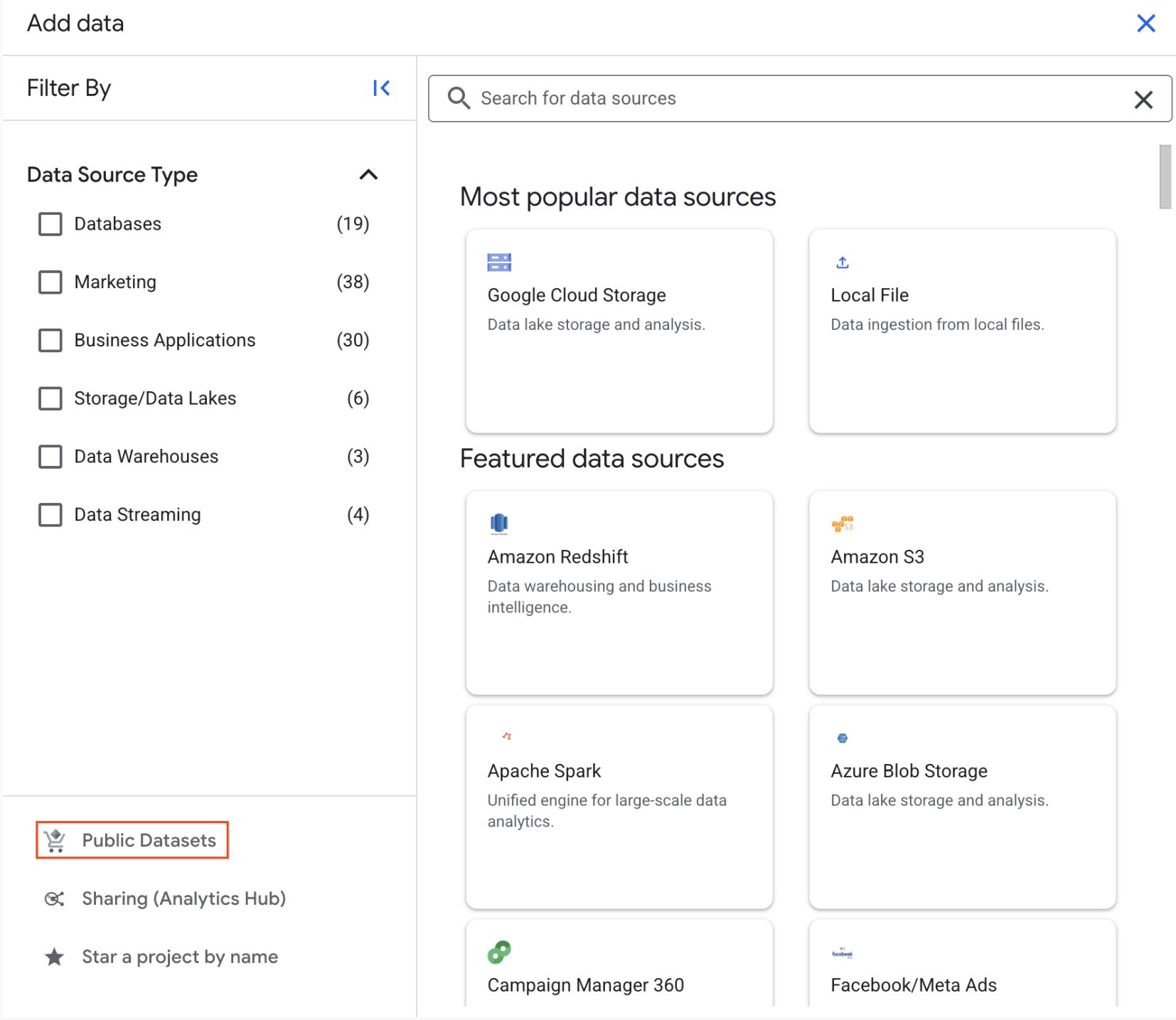Select the Amazon S3 bucket icon

(843, 524)
